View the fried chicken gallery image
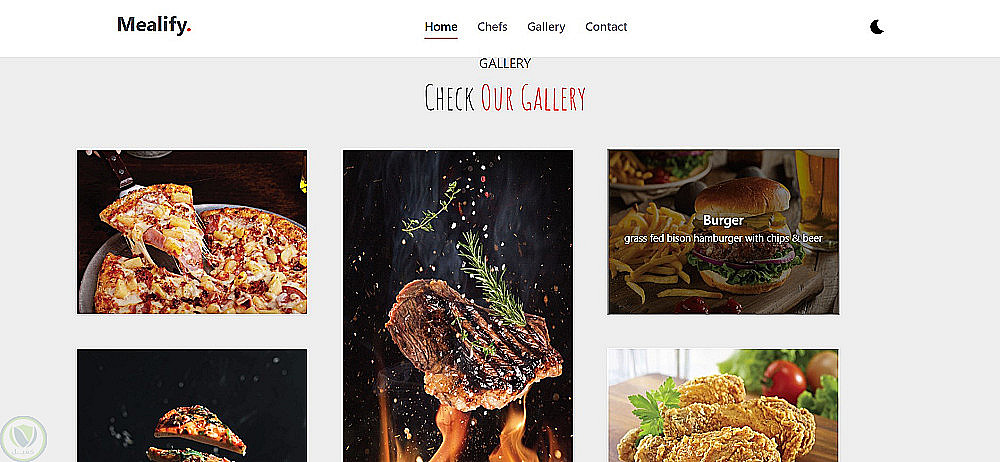This screenshot has width=1000, height=462. click(723, 405)
